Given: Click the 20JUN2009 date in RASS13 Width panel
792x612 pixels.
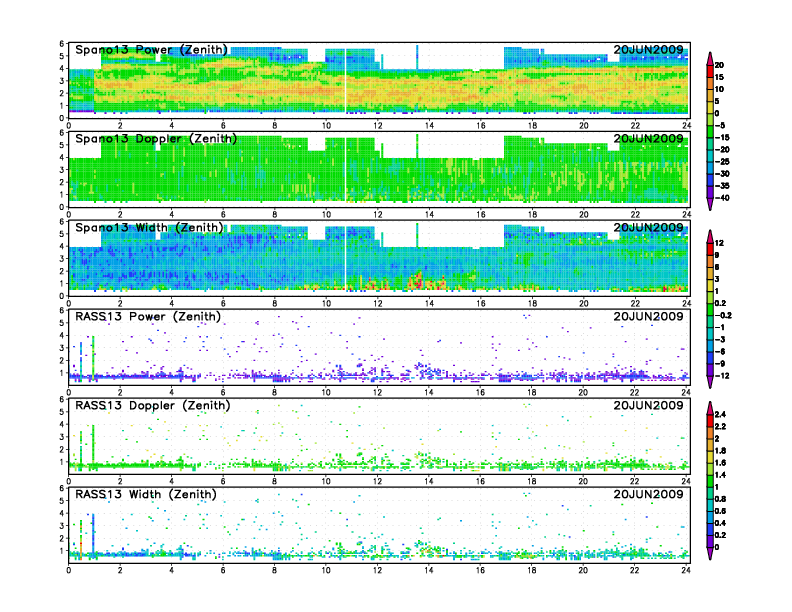Looking at the screenshot, I should click(x=648, y=494).
